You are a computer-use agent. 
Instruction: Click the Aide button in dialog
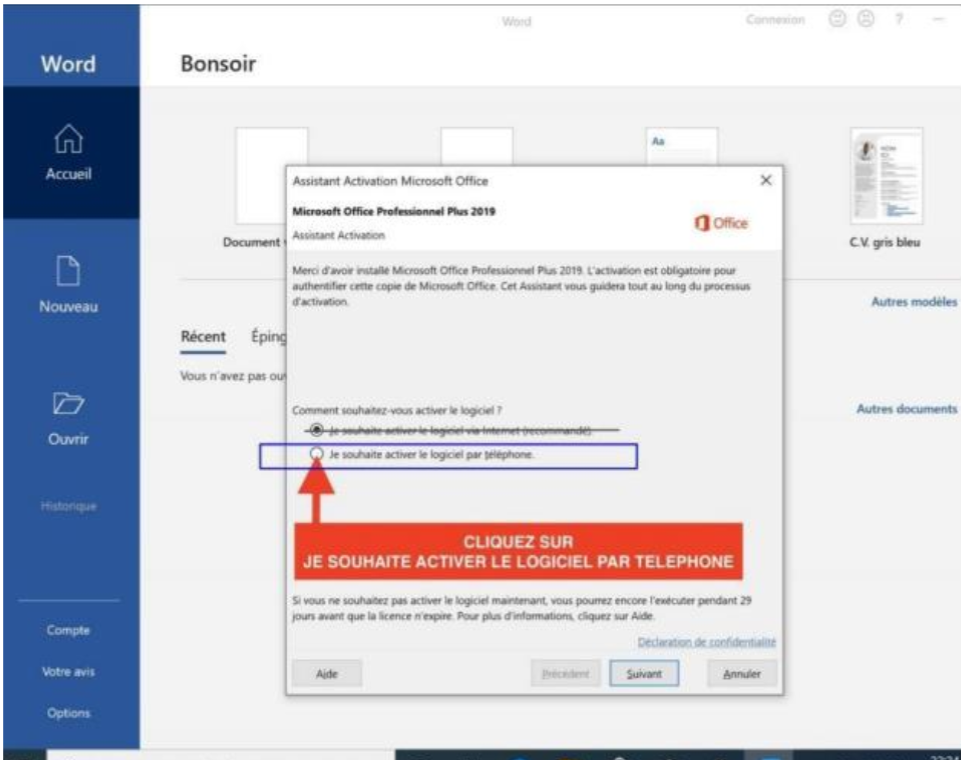pos(327,674)
